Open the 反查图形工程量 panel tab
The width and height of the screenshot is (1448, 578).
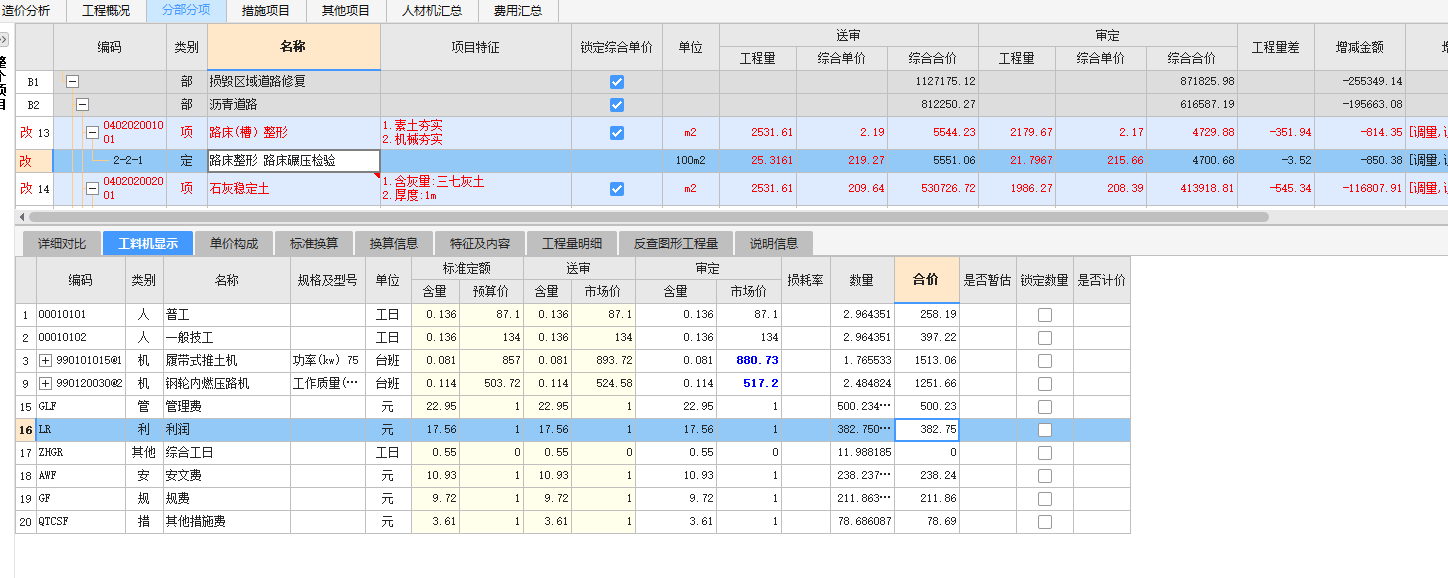676,243
